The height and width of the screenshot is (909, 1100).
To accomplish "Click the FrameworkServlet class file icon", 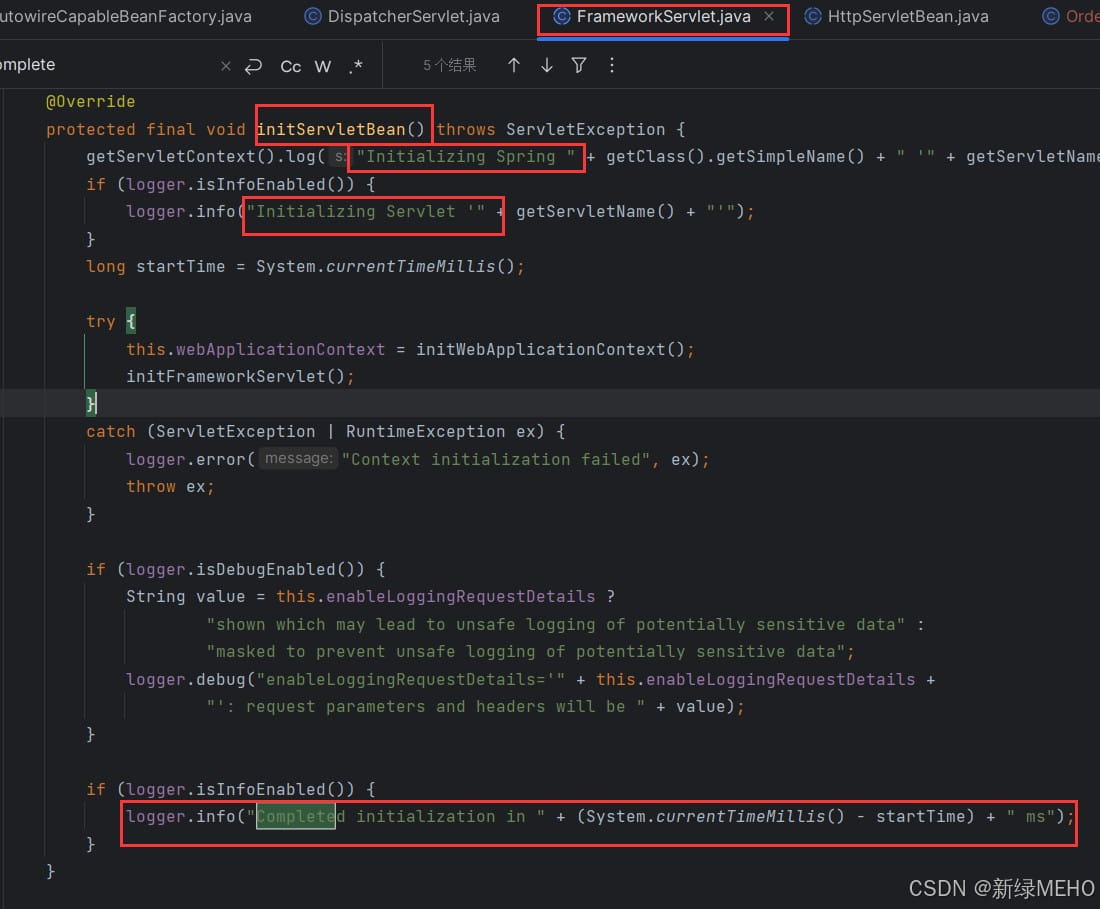I will click(x=562, y=16).
